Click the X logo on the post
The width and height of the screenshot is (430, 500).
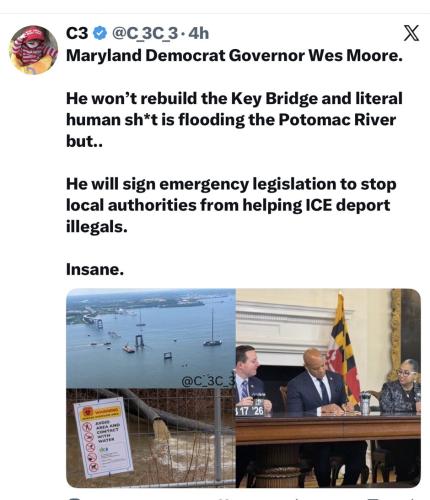pos(411,33)
